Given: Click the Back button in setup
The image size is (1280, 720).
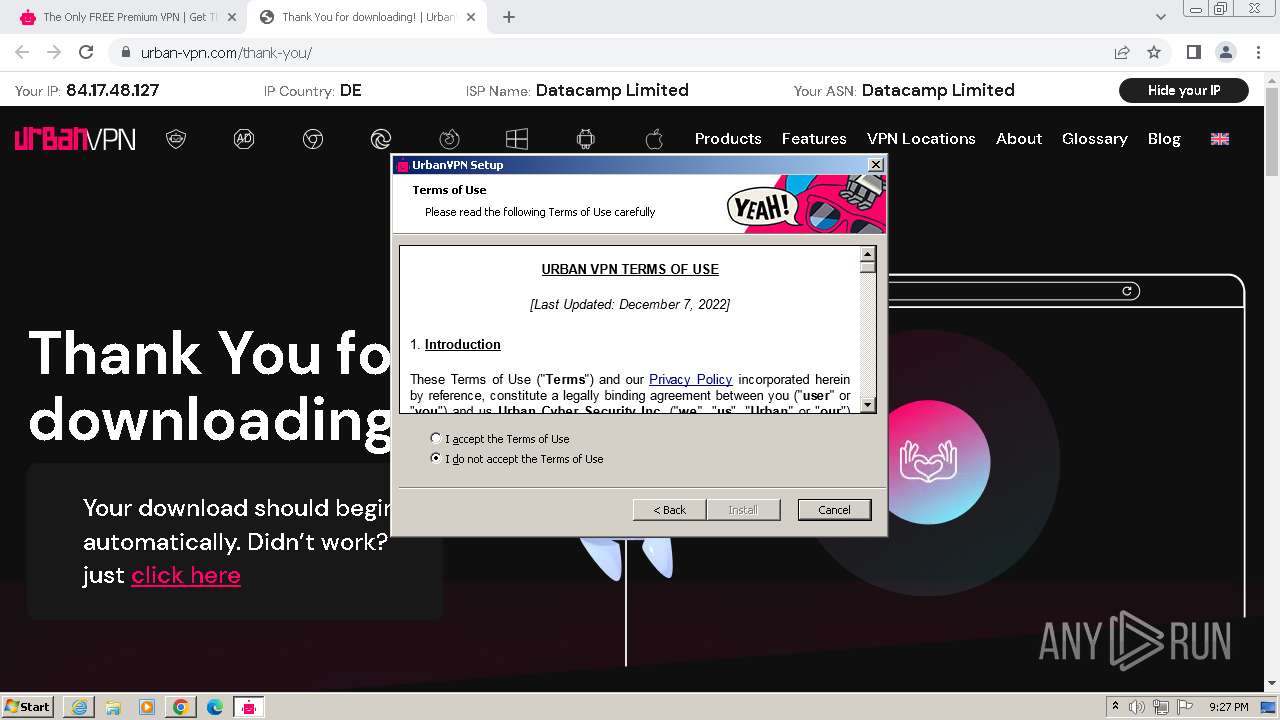Looking at the screenshot, I should pos(669,510).
